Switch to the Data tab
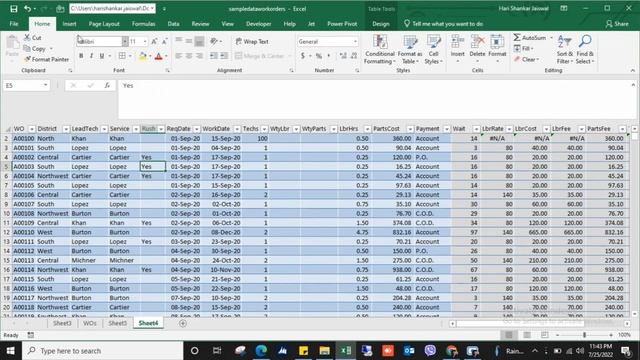Screen dimensions: 640x360 pos(173,24)
